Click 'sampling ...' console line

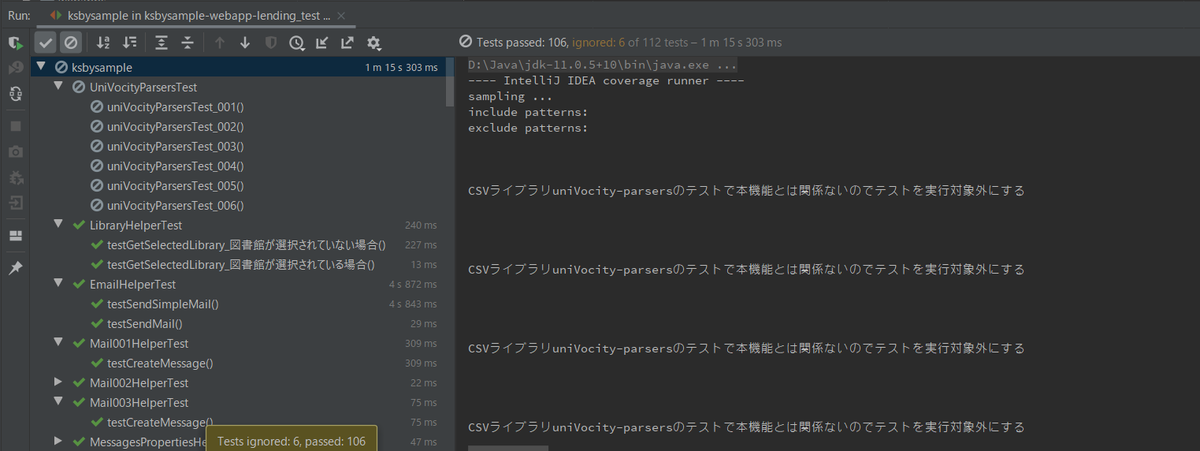pyautogui.click(x=510, y=97)
